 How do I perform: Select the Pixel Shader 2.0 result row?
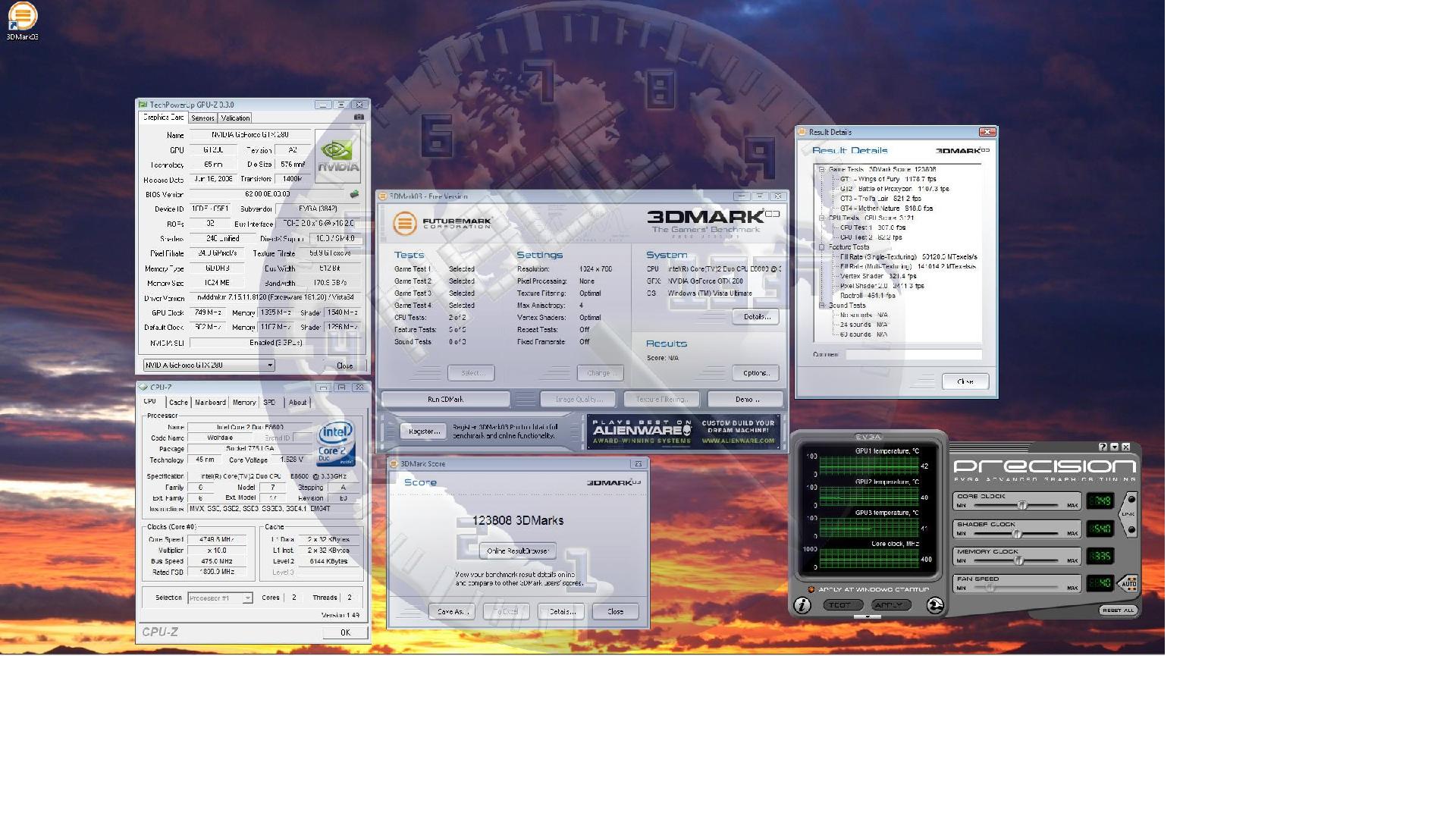click(882, 286)
